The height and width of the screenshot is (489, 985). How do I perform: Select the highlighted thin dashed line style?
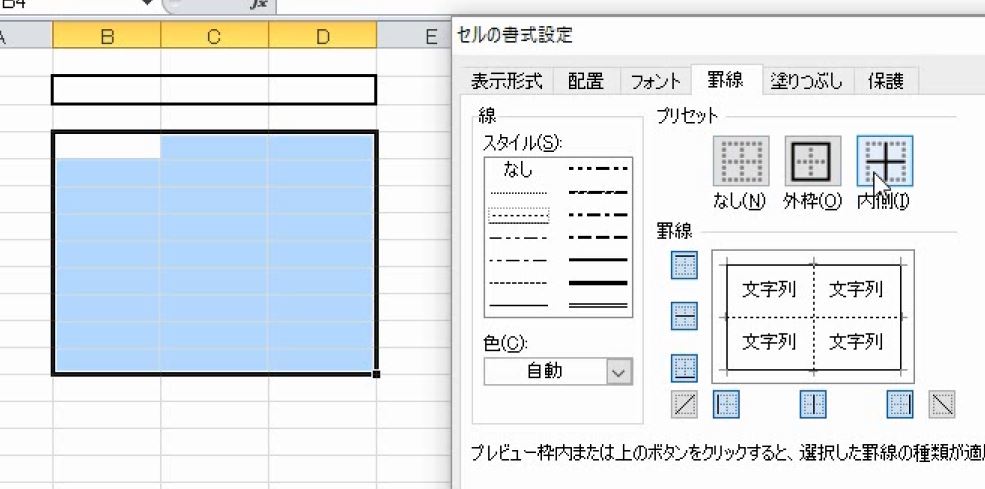518,215
